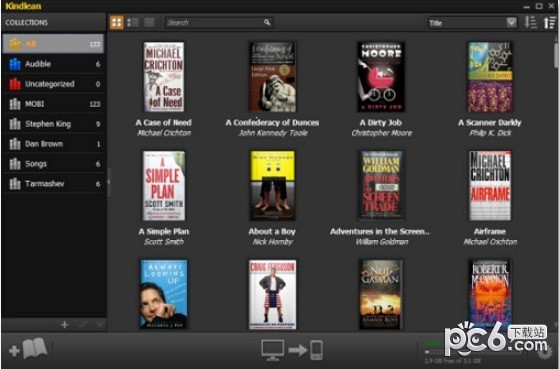
Task: Click the 'A Confederacy of Dunces' title
Action: coord(272,123)
